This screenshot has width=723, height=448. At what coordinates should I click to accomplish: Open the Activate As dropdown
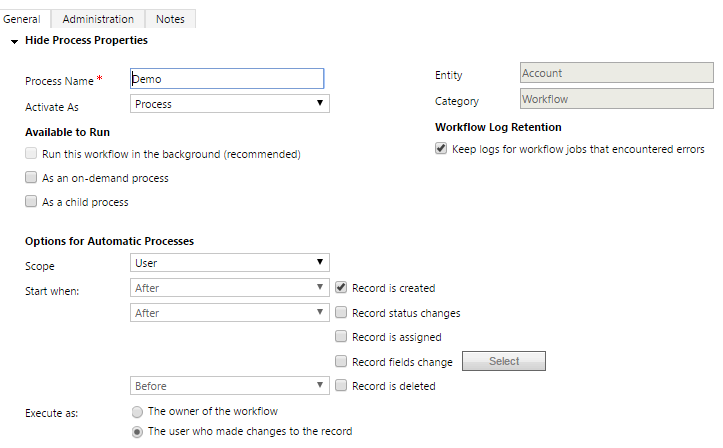coord(230,104)
